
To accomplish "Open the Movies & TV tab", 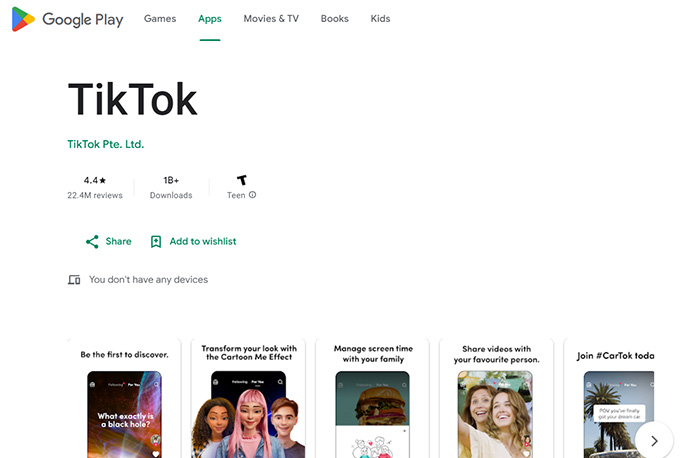I will click(x=271, y=19).
